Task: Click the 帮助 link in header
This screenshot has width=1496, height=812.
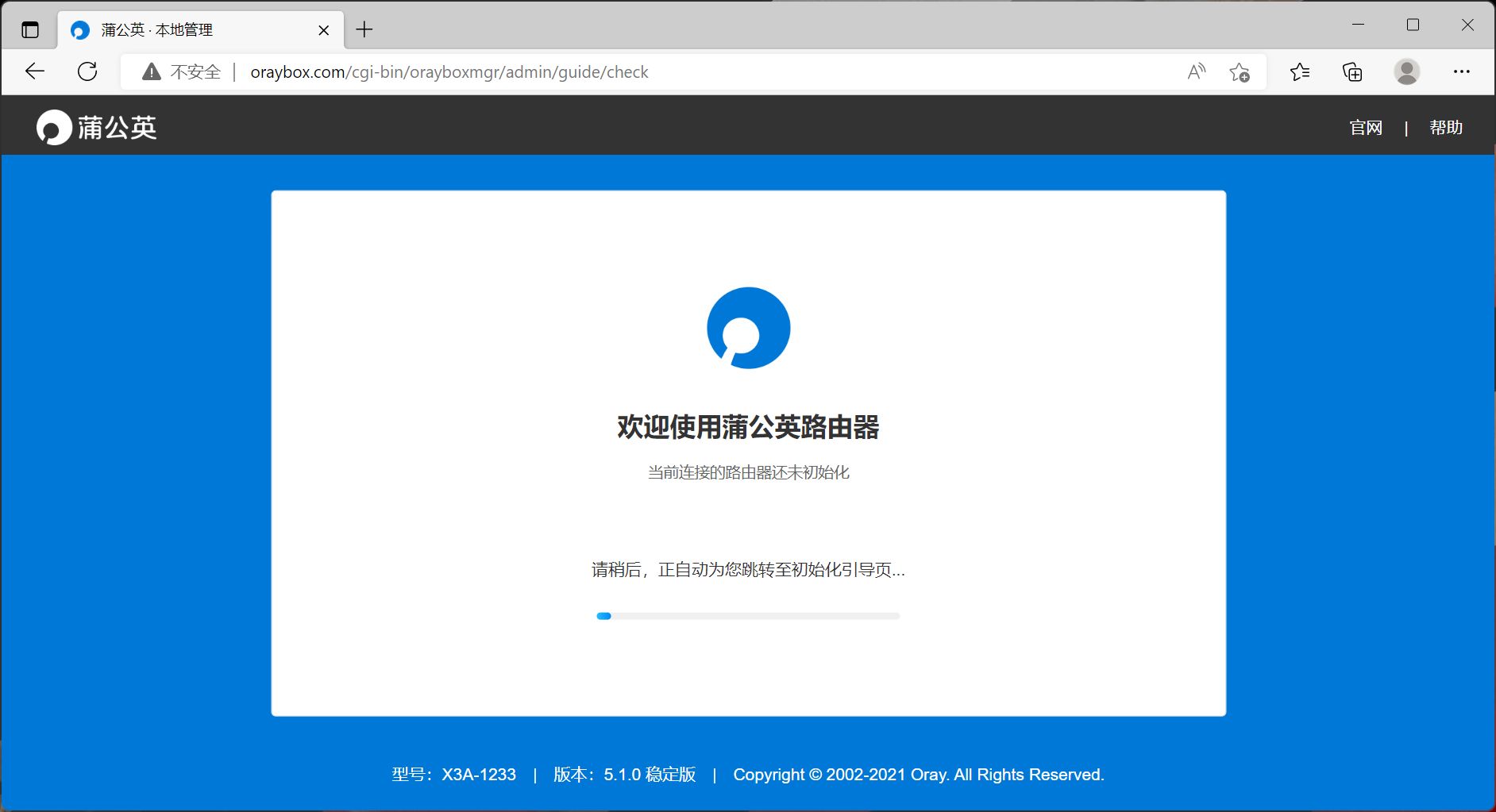Action: pos(1446,128)
